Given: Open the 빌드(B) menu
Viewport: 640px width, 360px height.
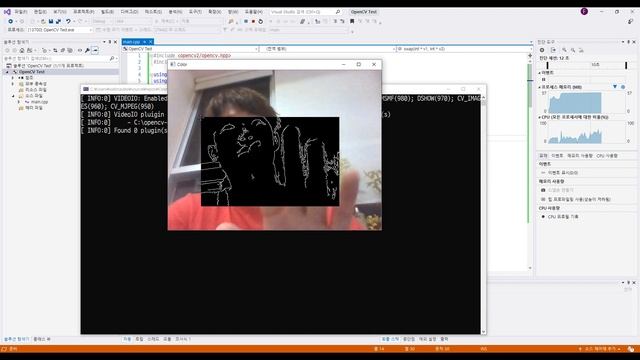Looking at the screenshot, I should tap(107, 12).
